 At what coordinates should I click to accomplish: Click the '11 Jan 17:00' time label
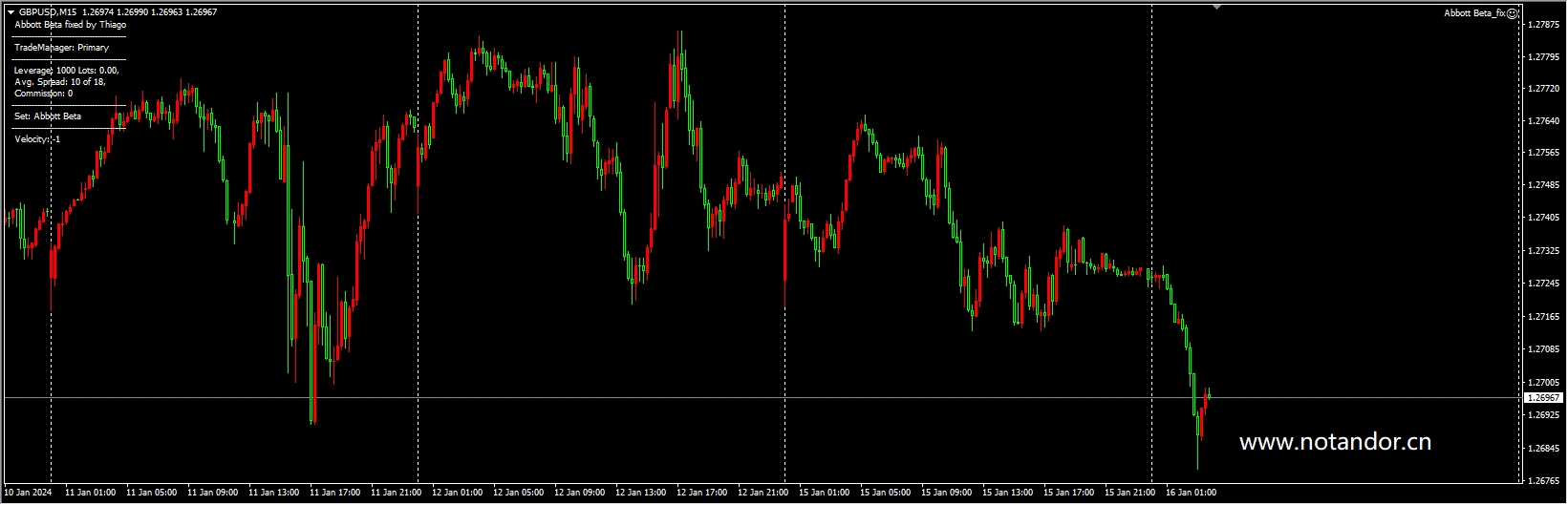click(335, 493)
